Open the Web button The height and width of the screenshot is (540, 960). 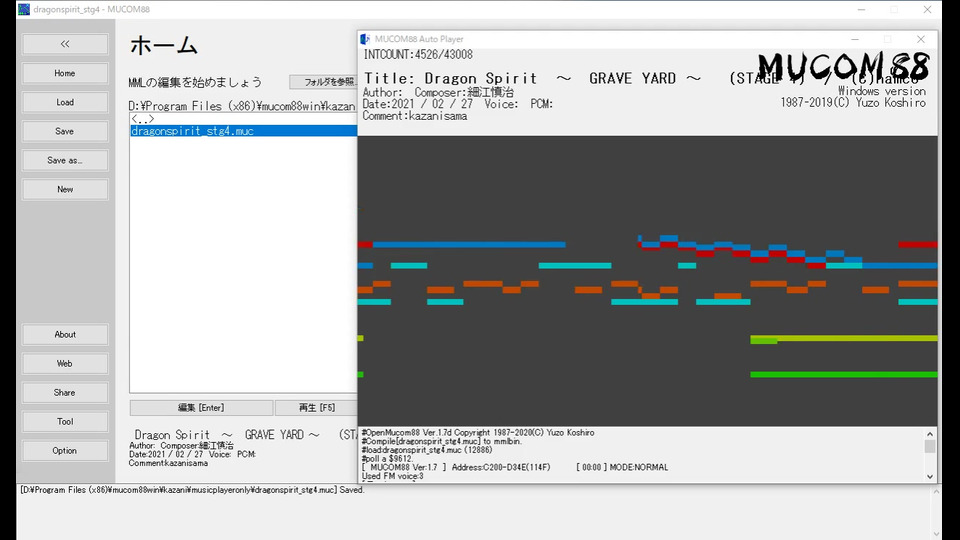point(65,364)
